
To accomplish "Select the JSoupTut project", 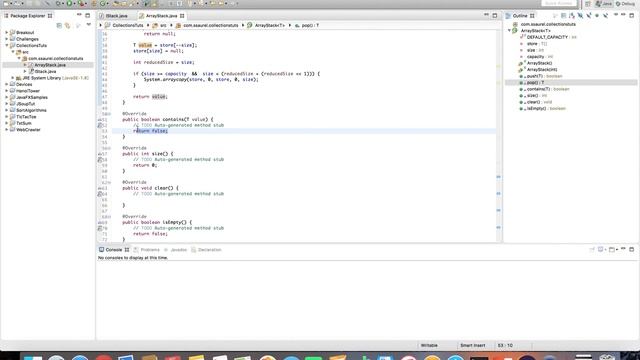I will point(25,104).
